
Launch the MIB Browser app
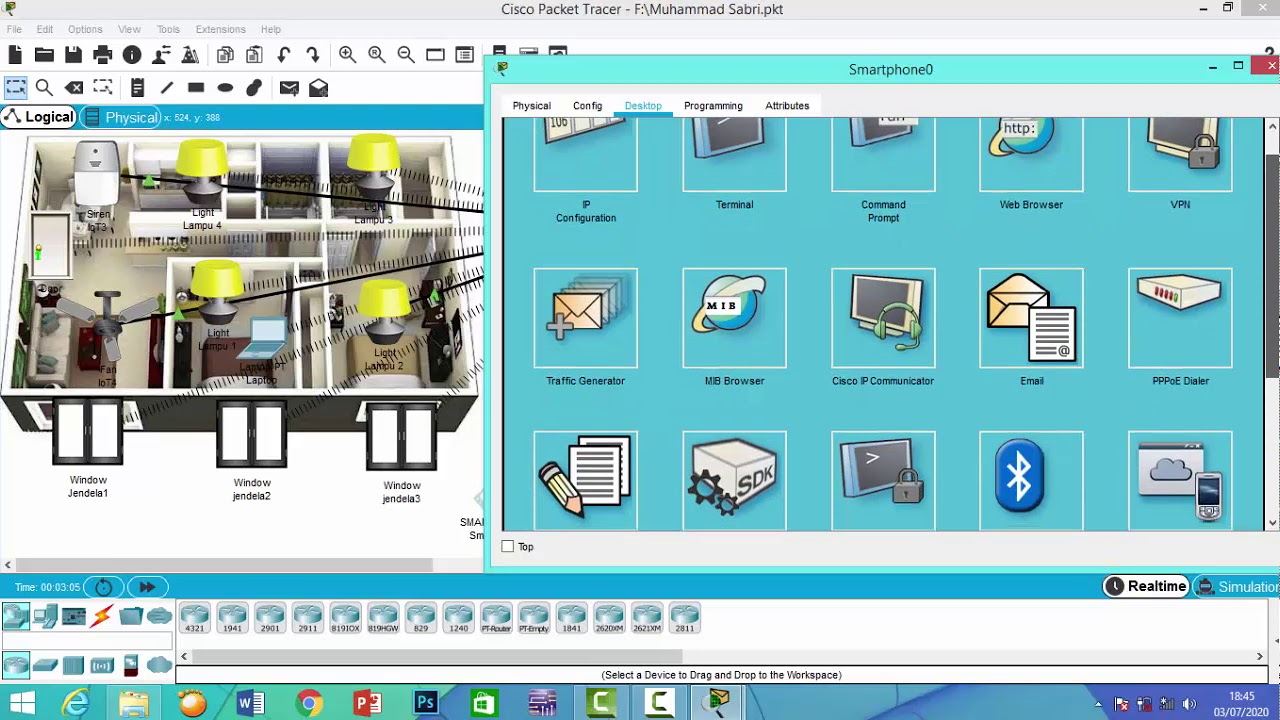tap(734, 319)
